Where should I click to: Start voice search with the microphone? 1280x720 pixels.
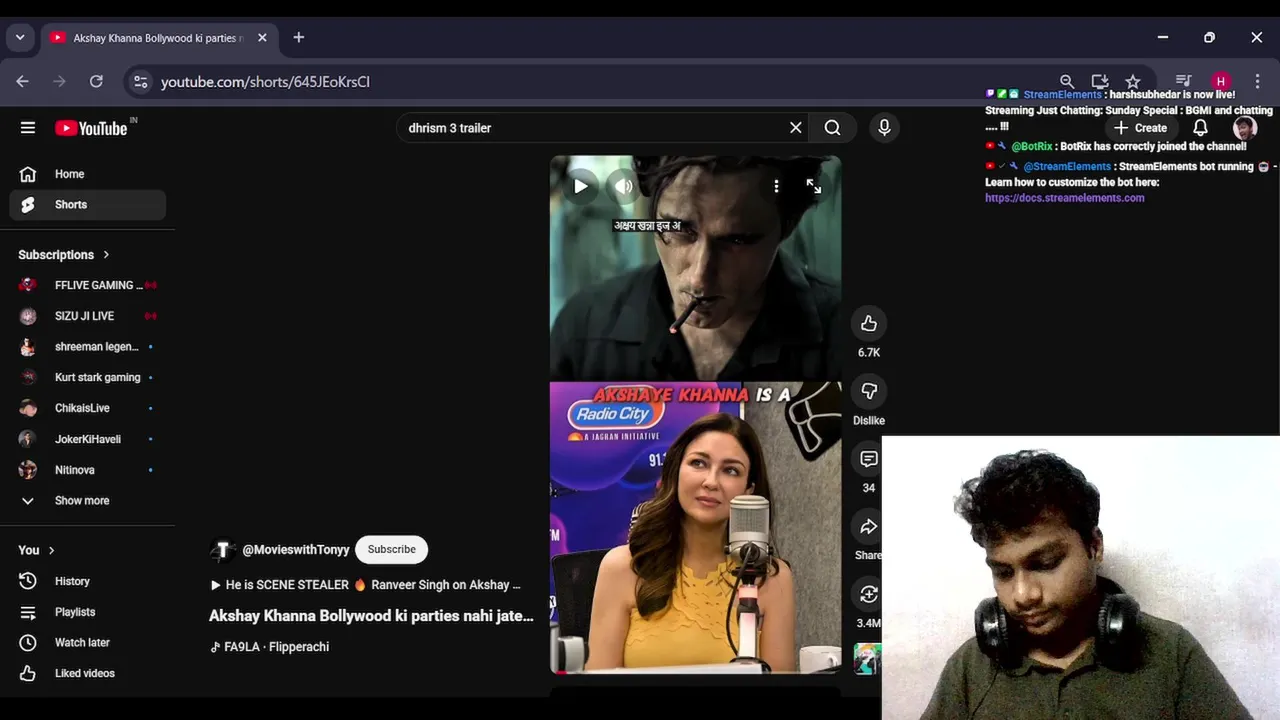[x=884, y=128]
